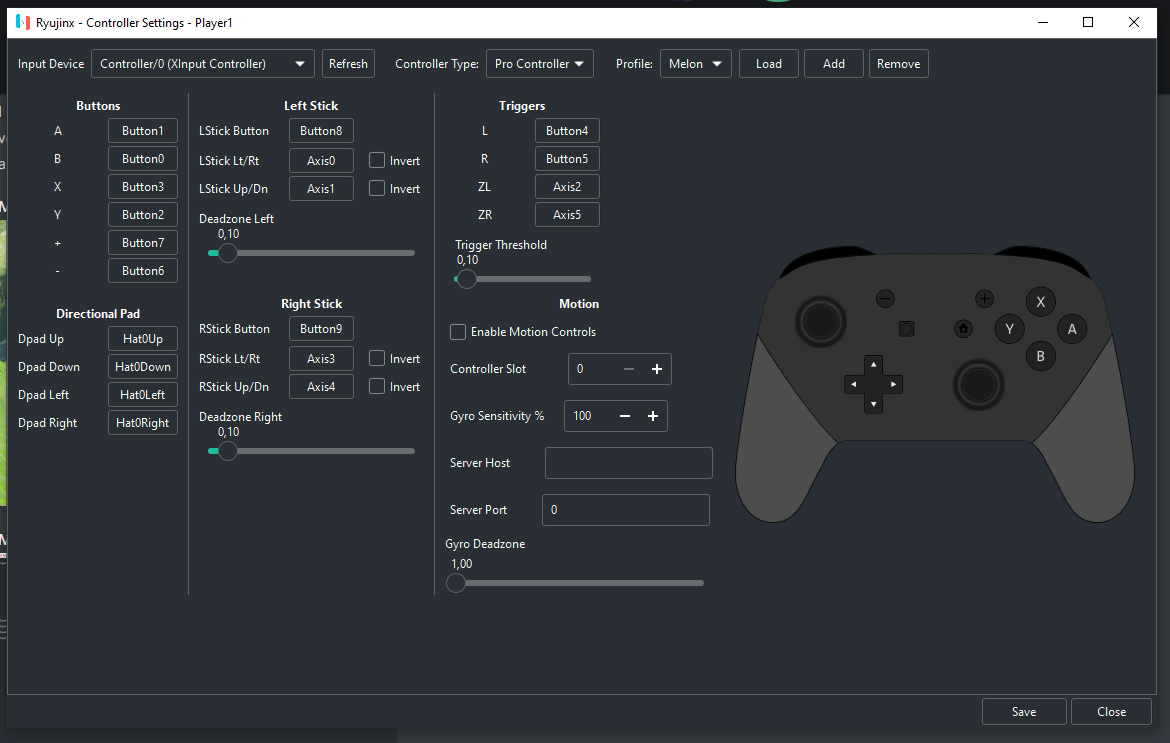This screenshot has height=743, width=1170.
Task: Click the home button on controller image
Action: [963, 328]
